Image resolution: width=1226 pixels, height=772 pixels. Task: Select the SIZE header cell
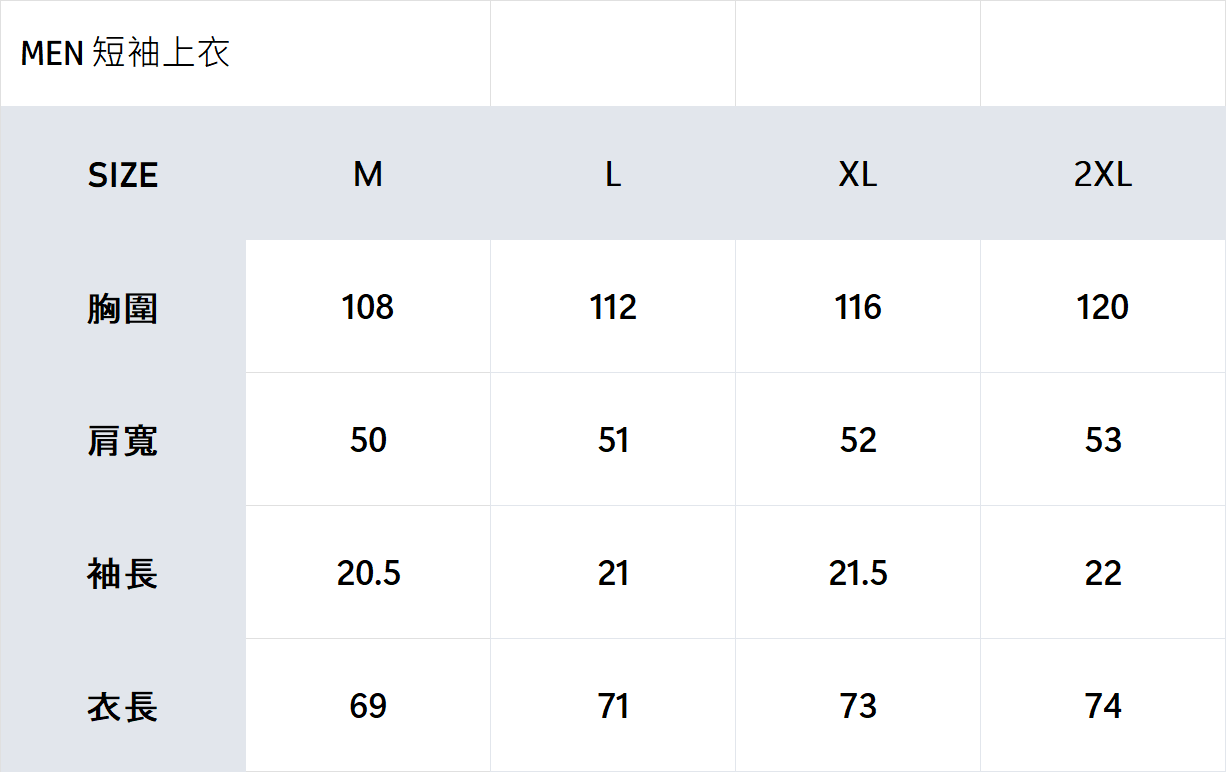pos(123,175)
